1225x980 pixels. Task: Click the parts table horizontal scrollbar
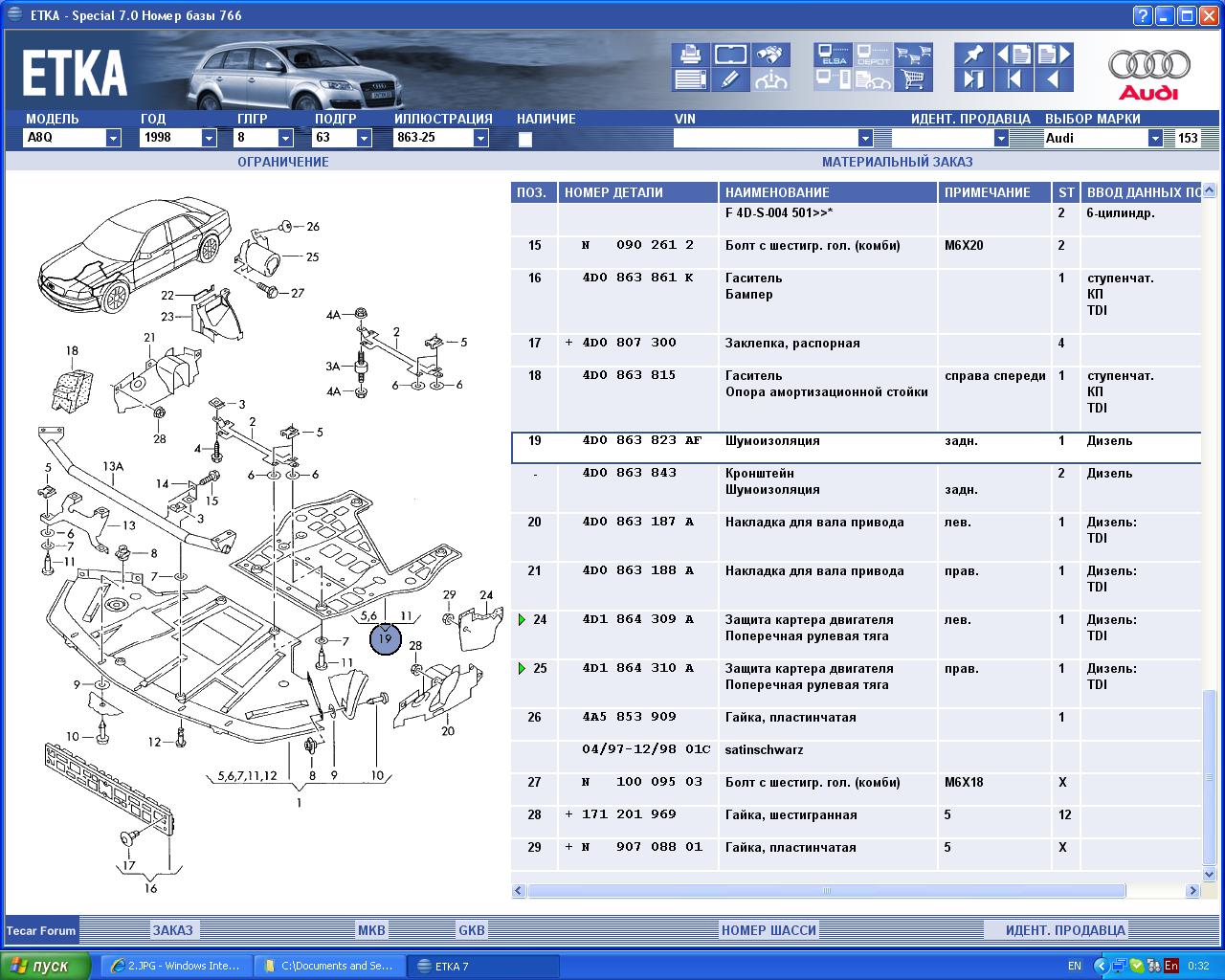click(827, 891)
